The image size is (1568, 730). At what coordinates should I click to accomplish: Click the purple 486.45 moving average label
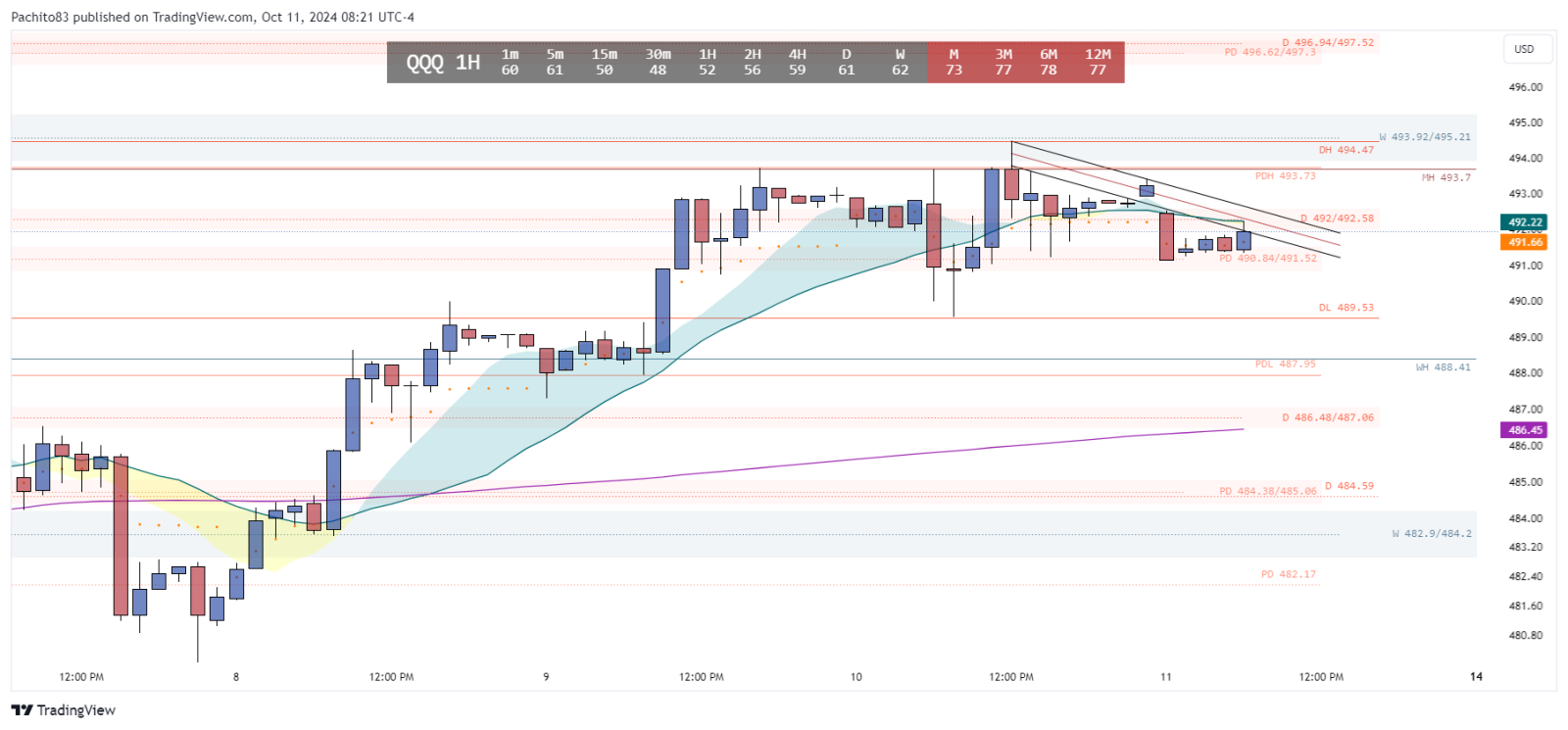[1525, 430]
